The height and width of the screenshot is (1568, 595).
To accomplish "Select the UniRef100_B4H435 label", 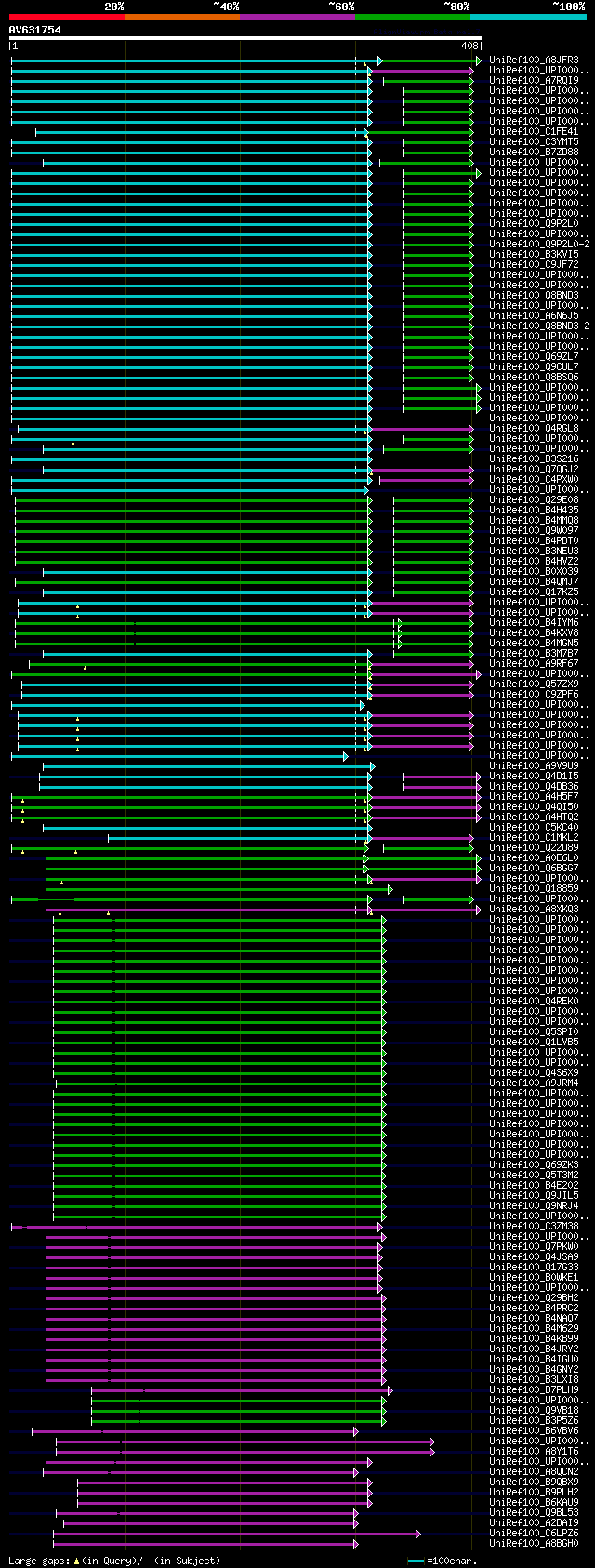I will (534, 511).
